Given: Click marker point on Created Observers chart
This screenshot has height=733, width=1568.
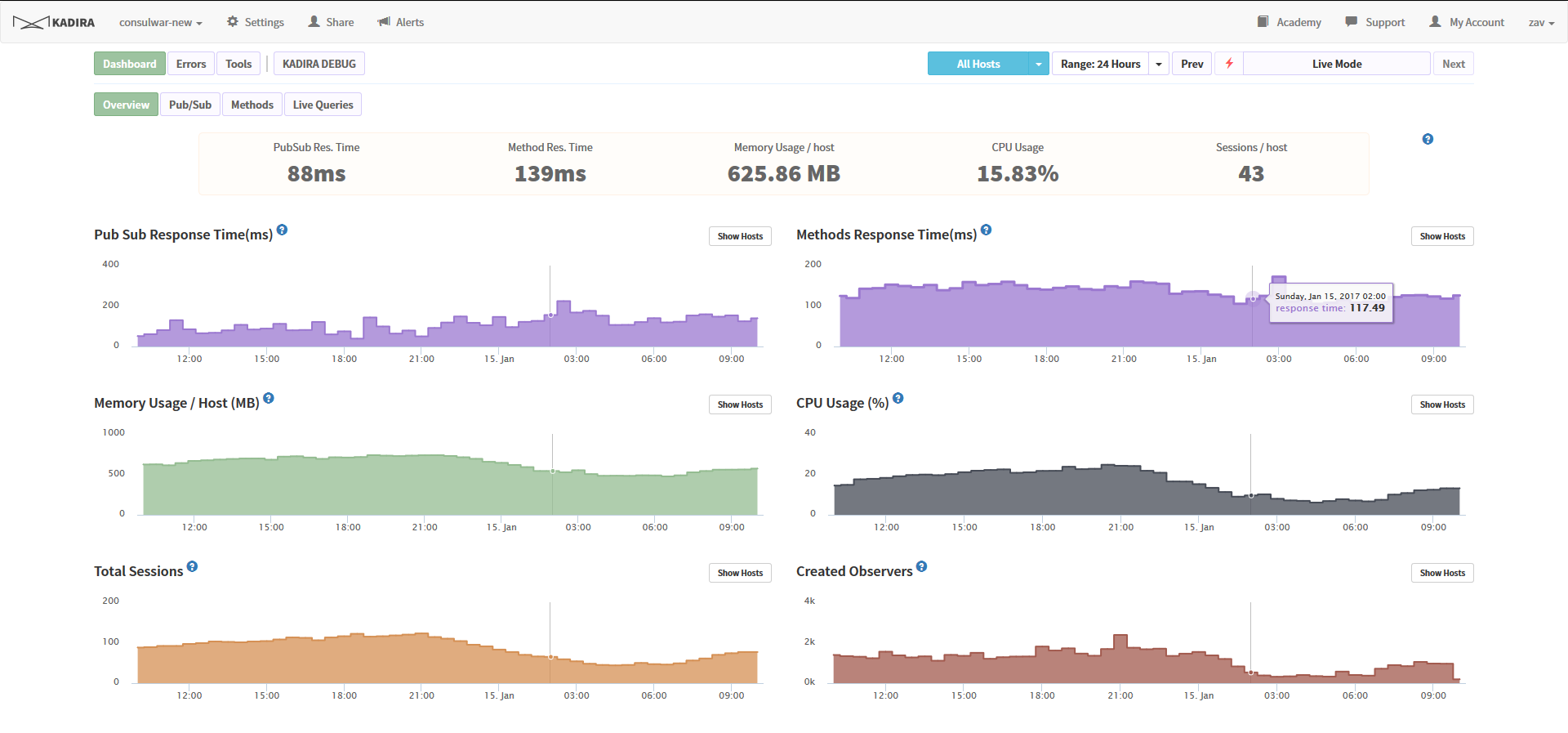Looking at the screenshot, I should pos(1251,673).
